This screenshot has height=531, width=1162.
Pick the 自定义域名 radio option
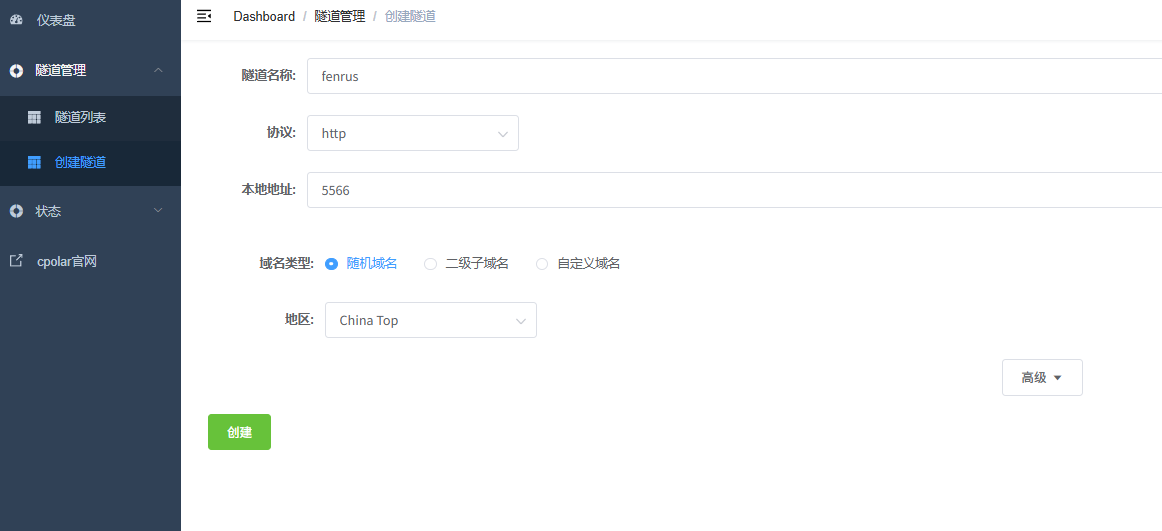click(x=542, y=264)
